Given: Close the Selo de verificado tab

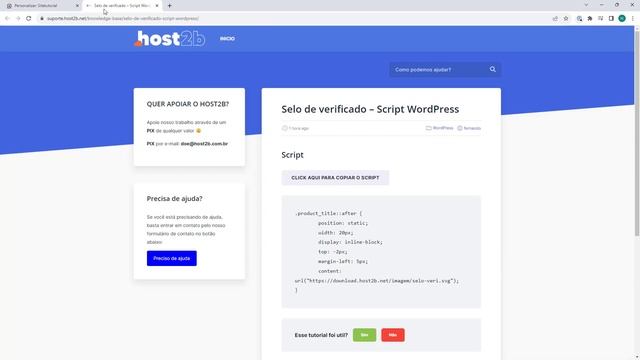Looking at the screenshot, I should pos(157,6).
